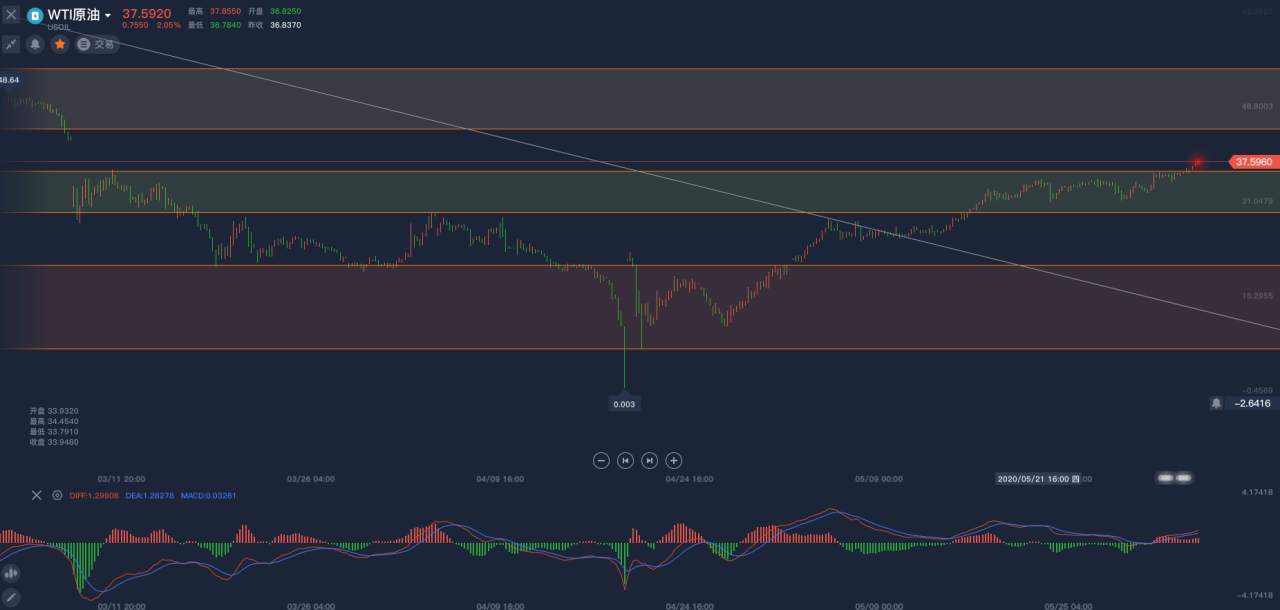Close the chart with the top-left X
This screenshot has height=610, width=1280.
11,14
